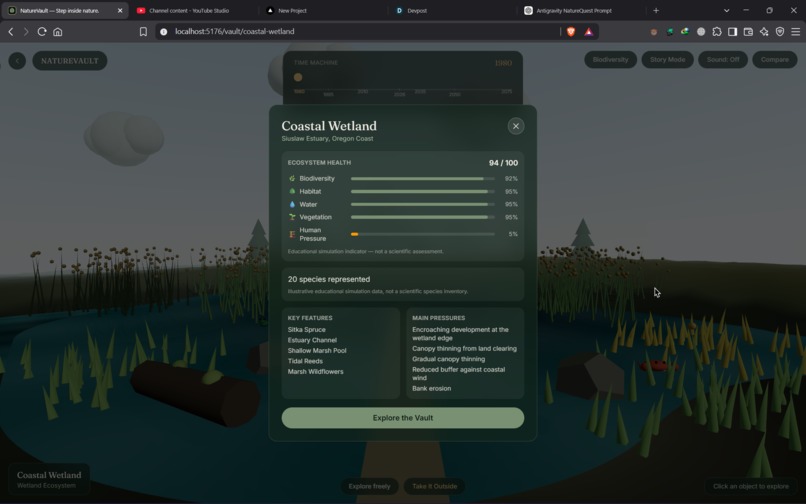Click the Biodiversity leaf icon
The image size is (806, 504).
pyautogui.click(x=292, y=178)
